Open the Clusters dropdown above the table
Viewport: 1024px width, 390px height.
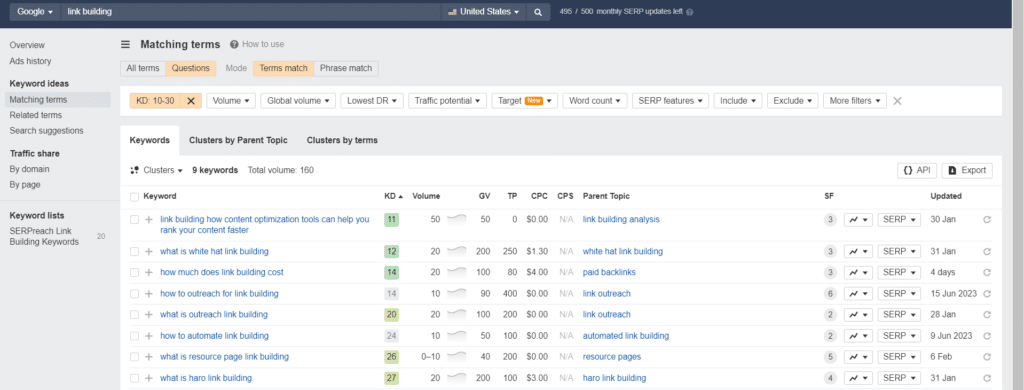(157, 171)
